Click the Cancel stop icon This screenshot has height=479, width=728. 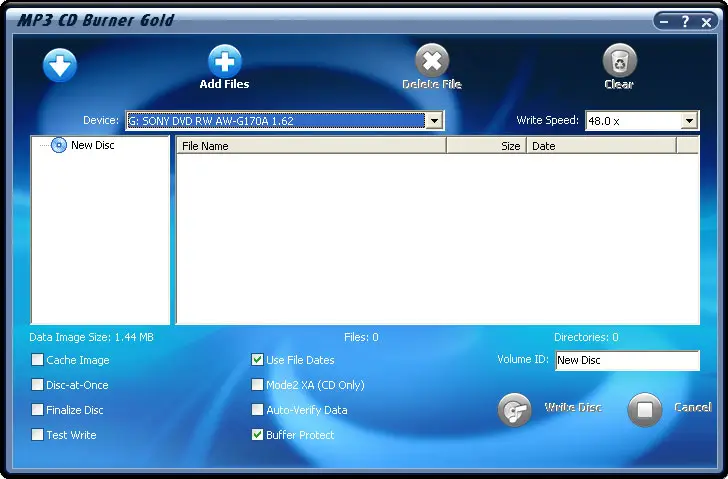644,410
